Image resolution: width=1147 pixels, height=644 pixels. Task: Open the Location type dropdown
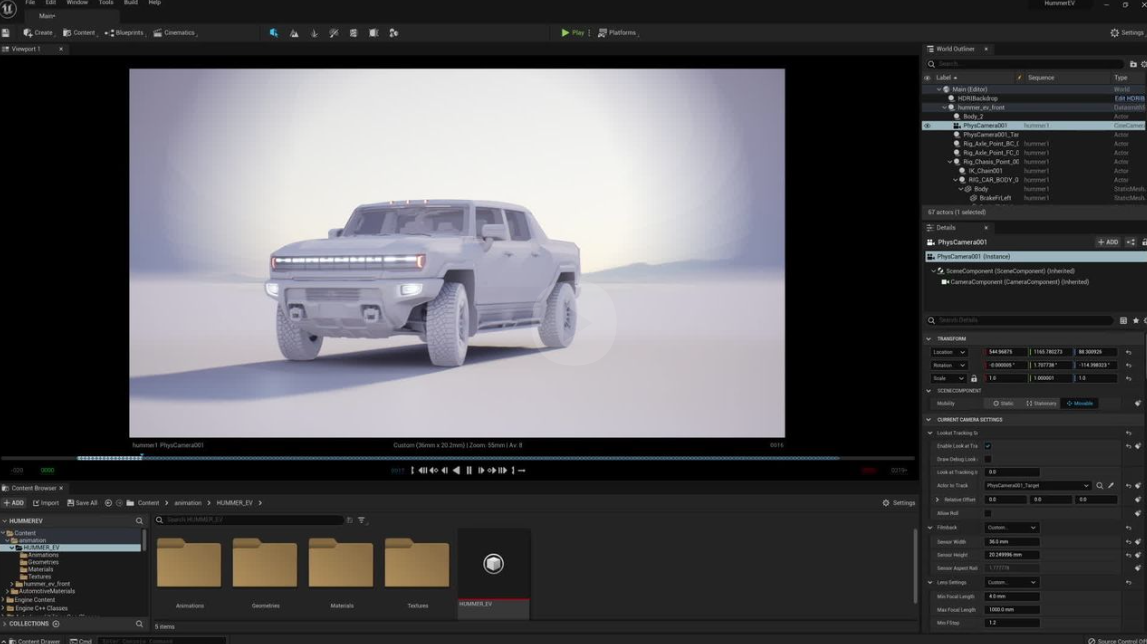[949, 352]
